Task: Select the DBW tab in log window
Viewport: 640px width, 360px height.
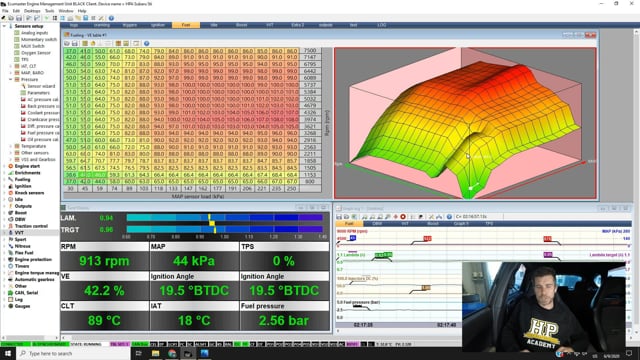Action: pos(378,224)
